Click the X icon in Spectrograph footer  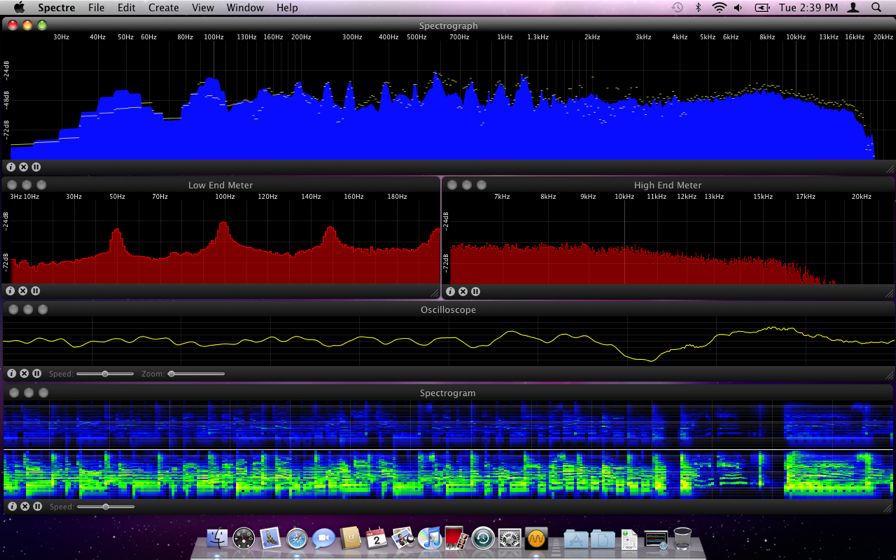tap(23, 167)
